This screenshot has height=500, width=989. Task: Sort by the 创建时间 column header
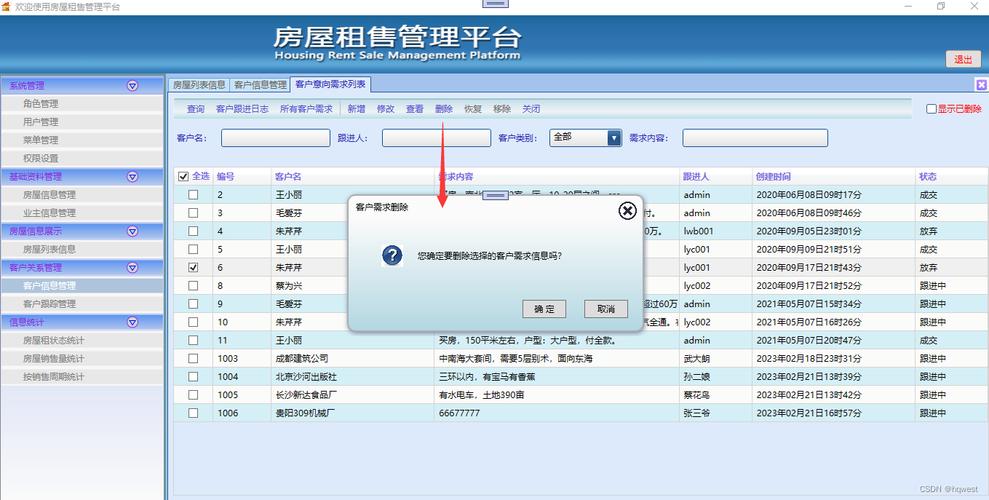[x=773, y=177]
